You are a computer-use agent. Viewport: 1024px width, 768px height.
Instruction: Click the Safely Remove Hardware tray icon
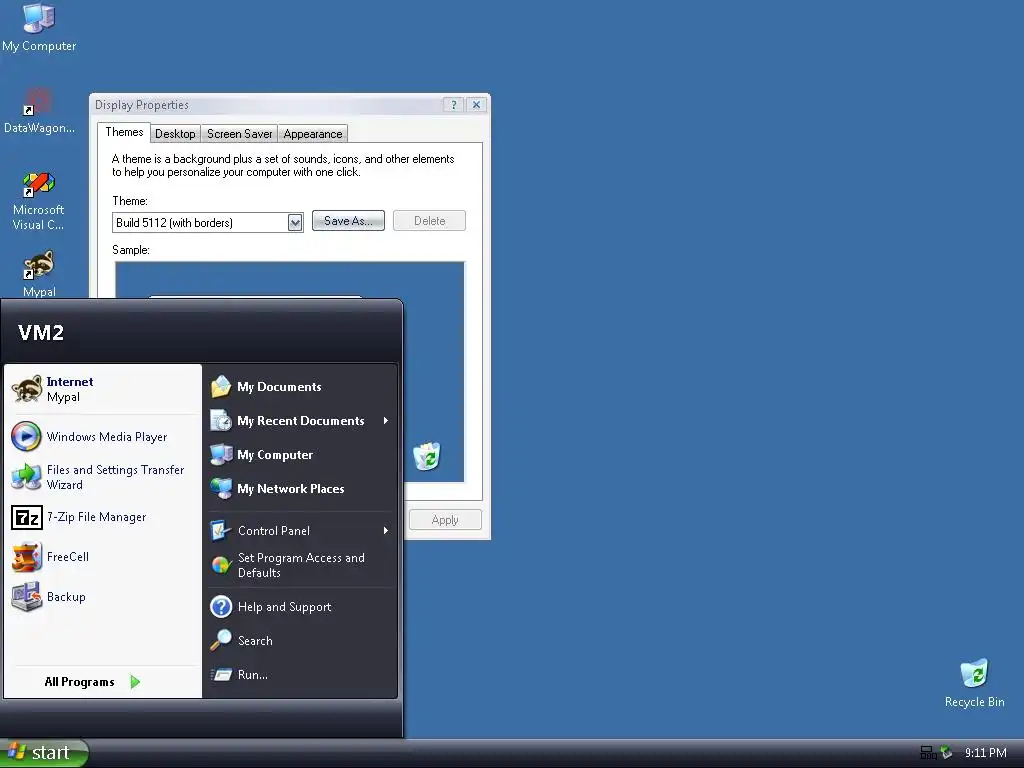click(946, 753)
